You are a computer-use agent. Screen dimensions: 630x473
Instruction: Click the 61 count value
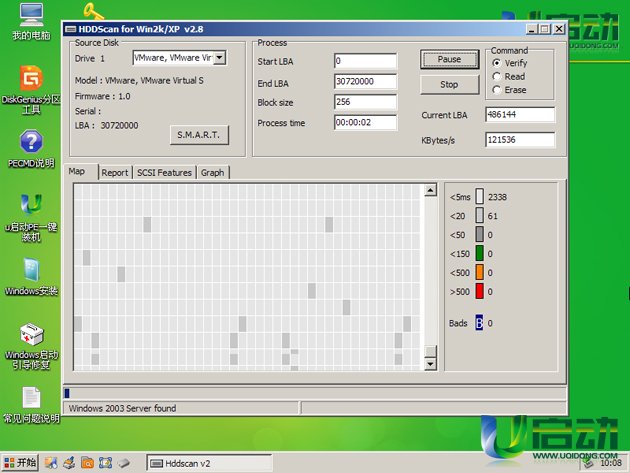point(493,216)
